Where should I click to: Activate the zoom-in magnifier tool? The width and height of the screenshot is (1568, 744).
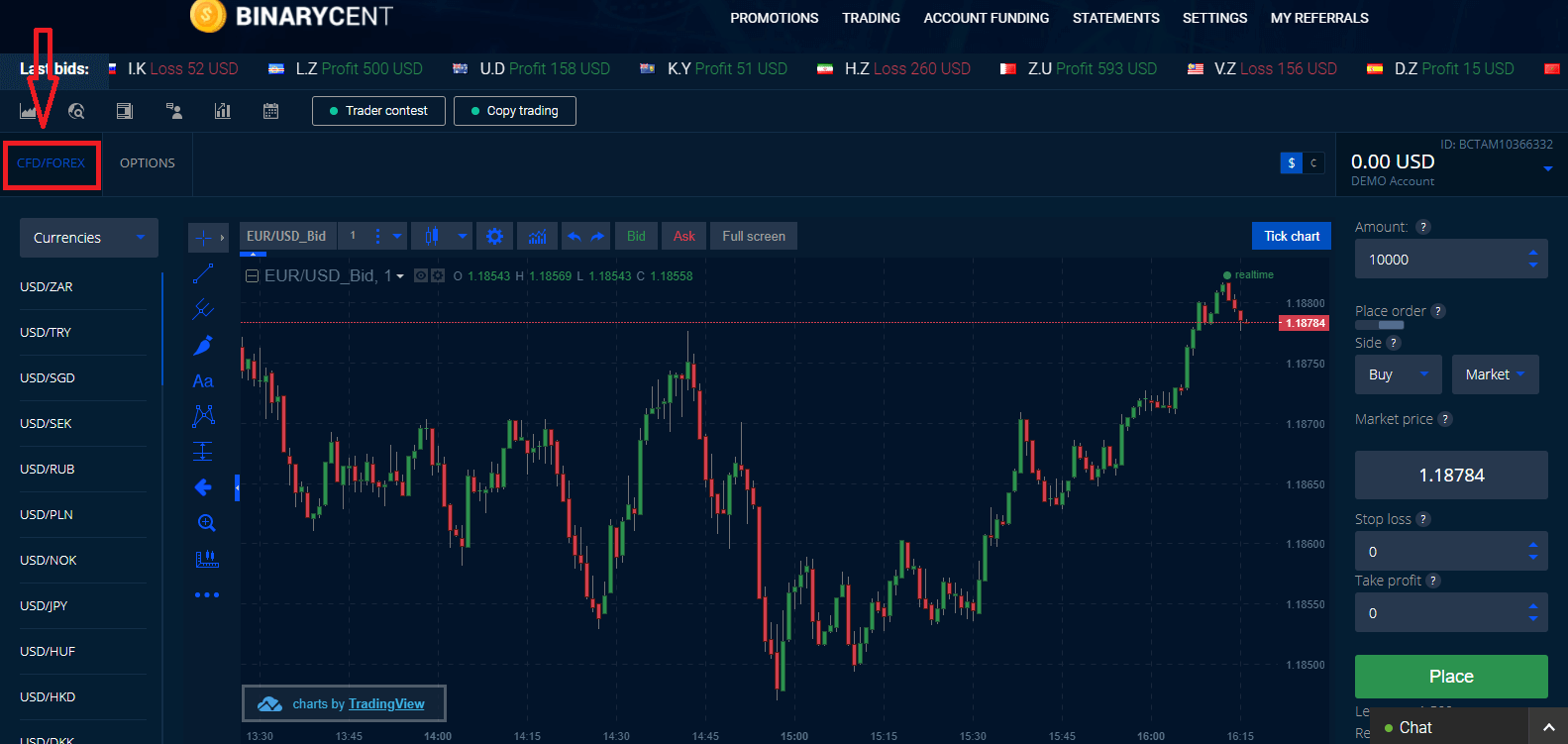tap(206, 523)
